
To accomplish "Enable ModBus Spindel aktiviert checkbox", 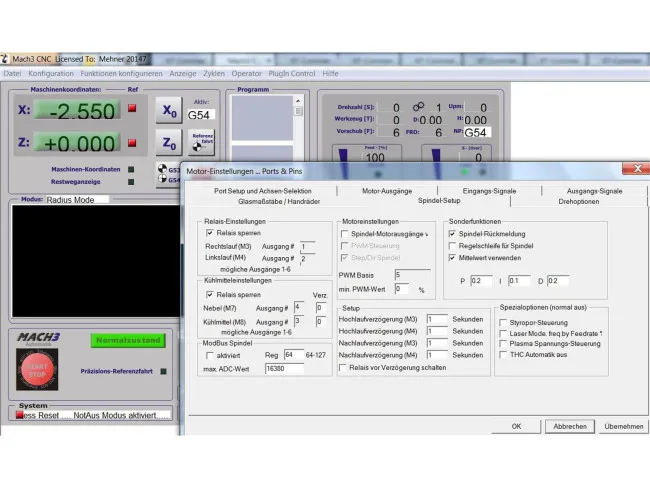I will 210,355.
